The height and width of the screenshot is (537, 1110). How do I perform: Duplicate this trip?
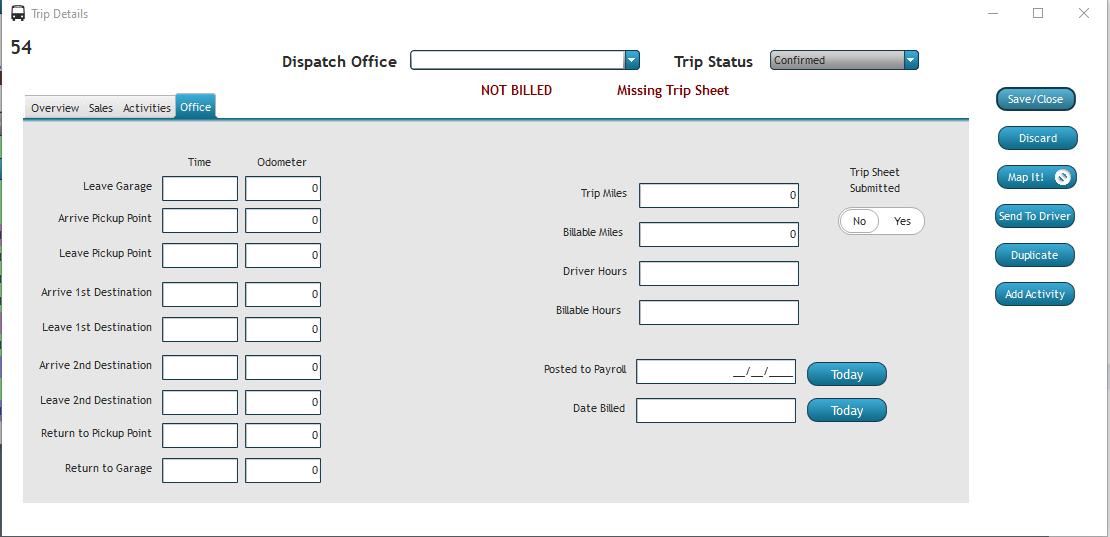(1034, 255)
